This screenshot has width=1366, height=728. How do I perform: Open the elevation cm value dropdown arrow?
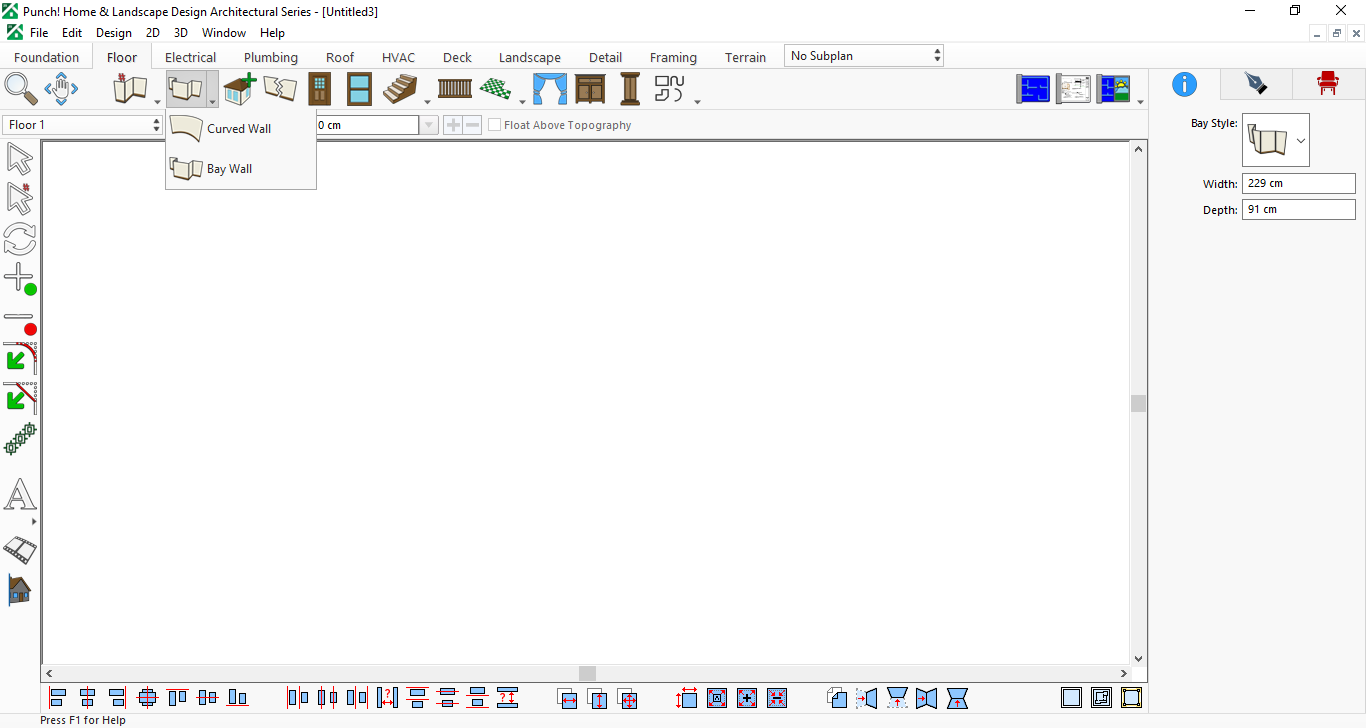click(429, 125)
